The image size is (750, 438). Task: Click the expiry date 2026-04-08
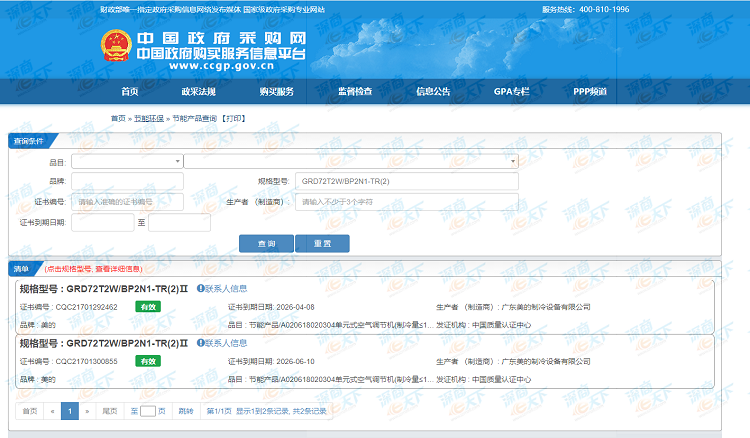(296, 307)
